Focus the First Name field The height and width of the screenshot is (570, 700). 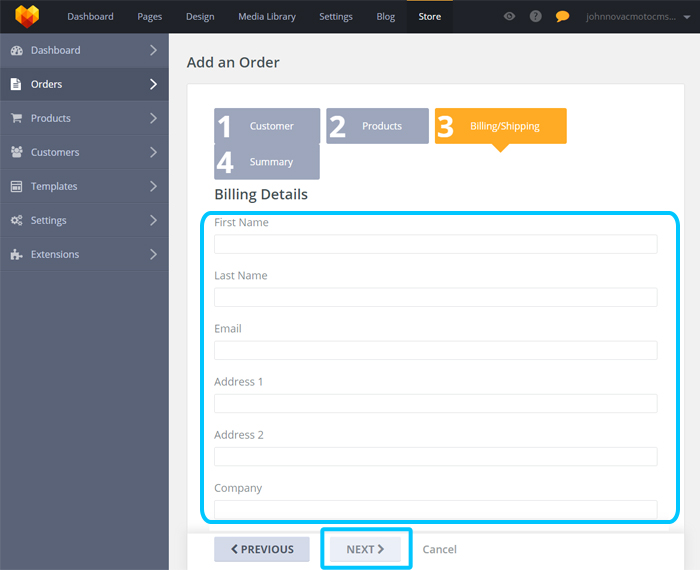[x=436, y=244]
